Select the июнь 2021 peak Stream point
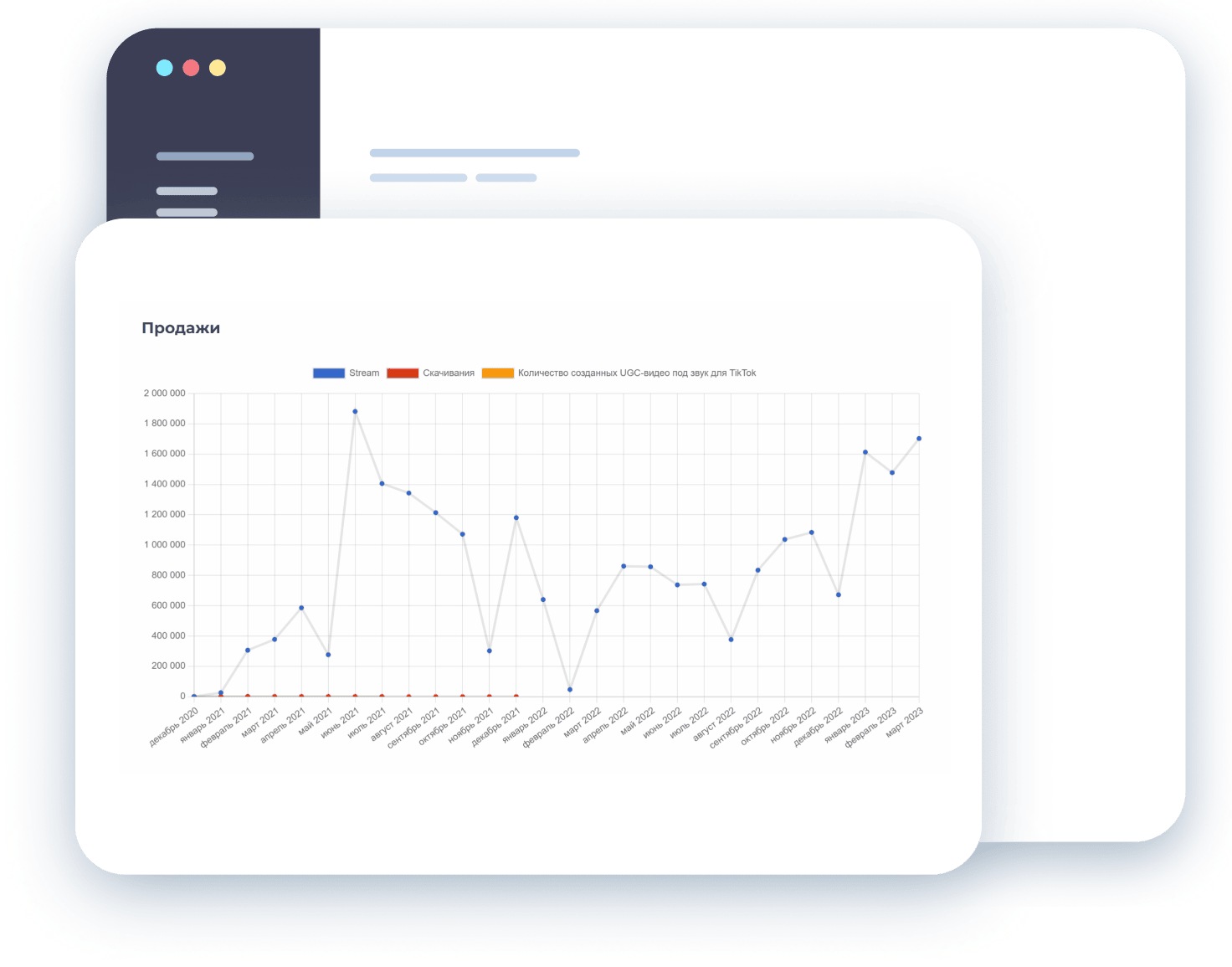Screen dimensions: 1232x967 click(x=355, y=412)
